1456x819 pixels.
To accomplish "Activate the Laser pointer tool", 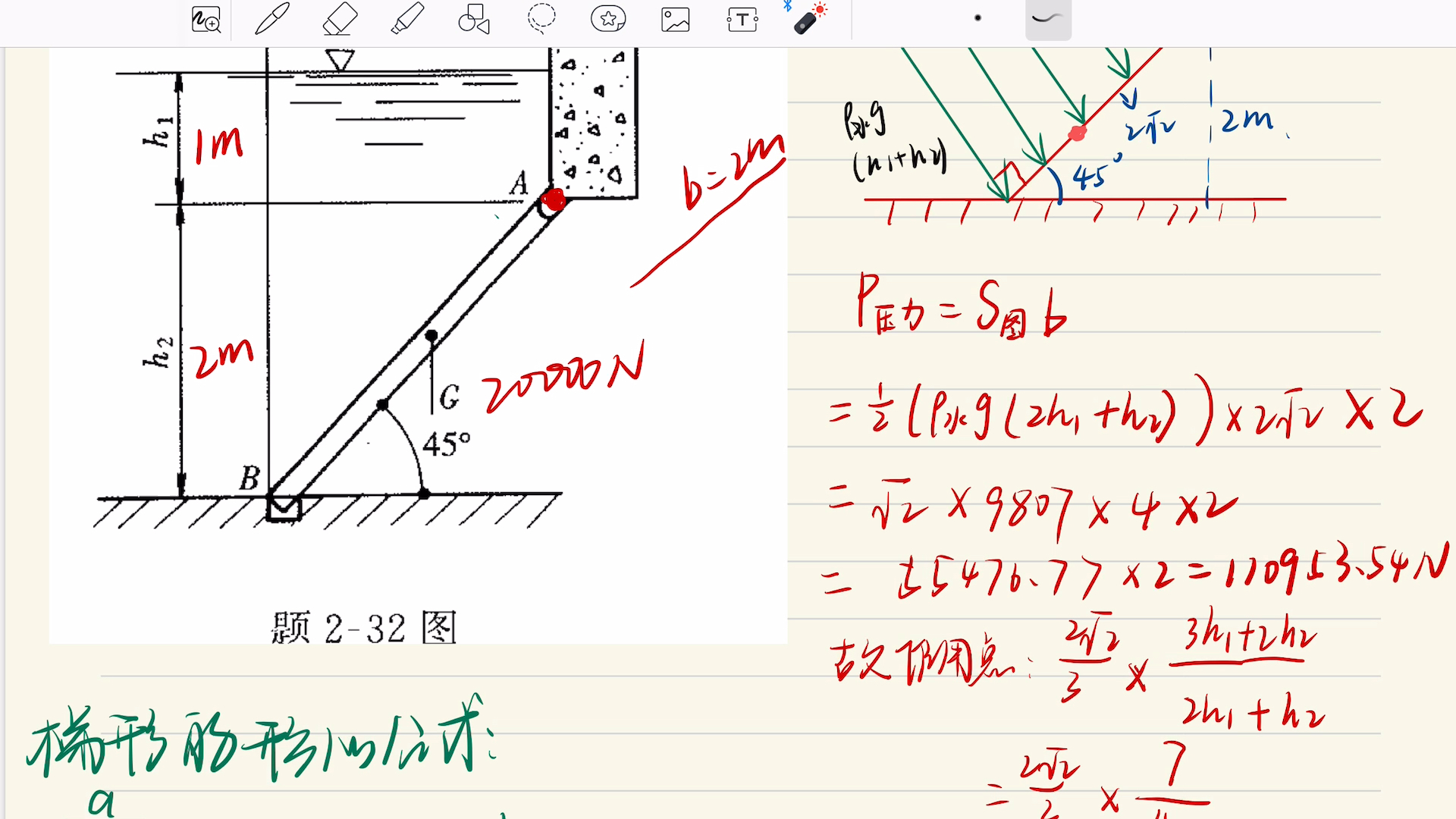I will (809, 19).
